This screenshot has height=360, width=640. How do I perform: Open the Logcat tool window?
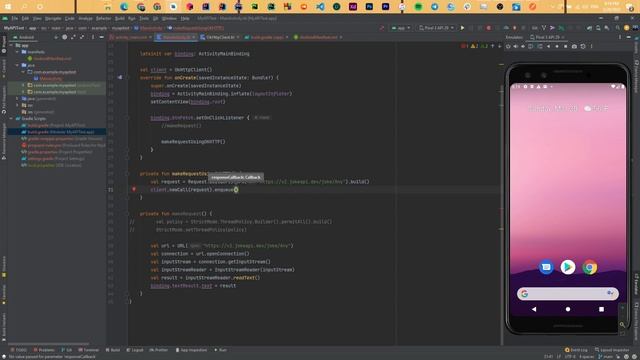[135, 350]
